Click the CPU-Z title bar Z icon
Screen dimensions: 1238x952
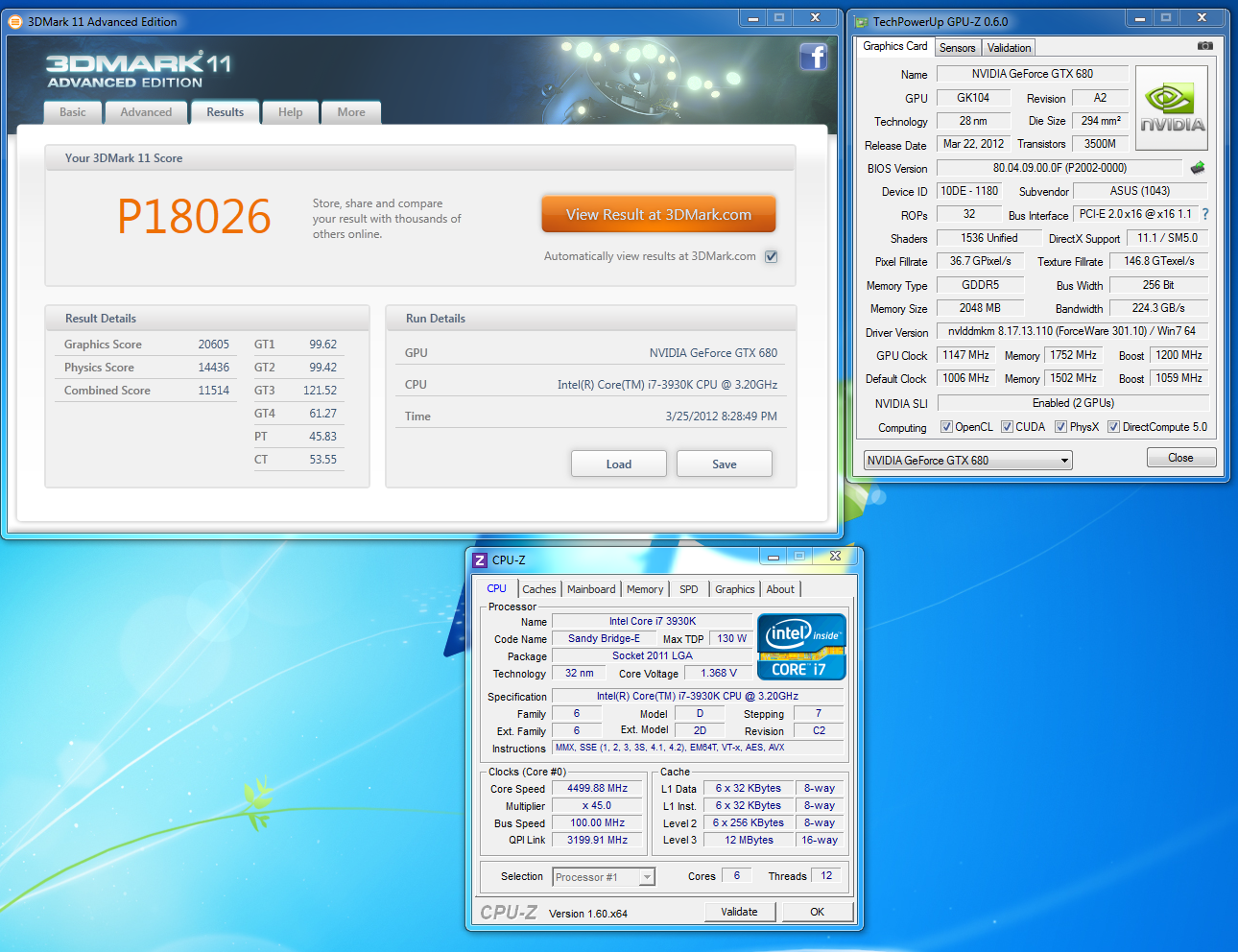(480, 559)
